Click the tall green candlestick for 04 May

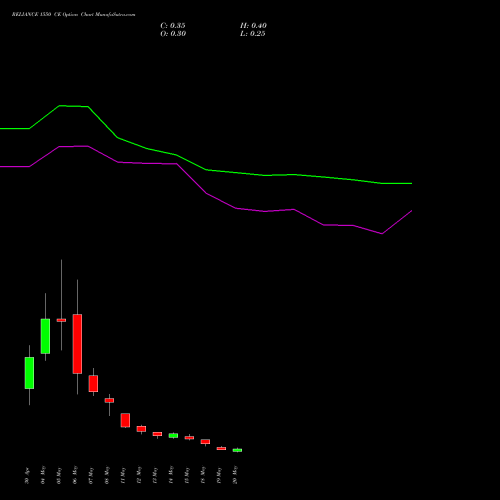click(45, 336)
